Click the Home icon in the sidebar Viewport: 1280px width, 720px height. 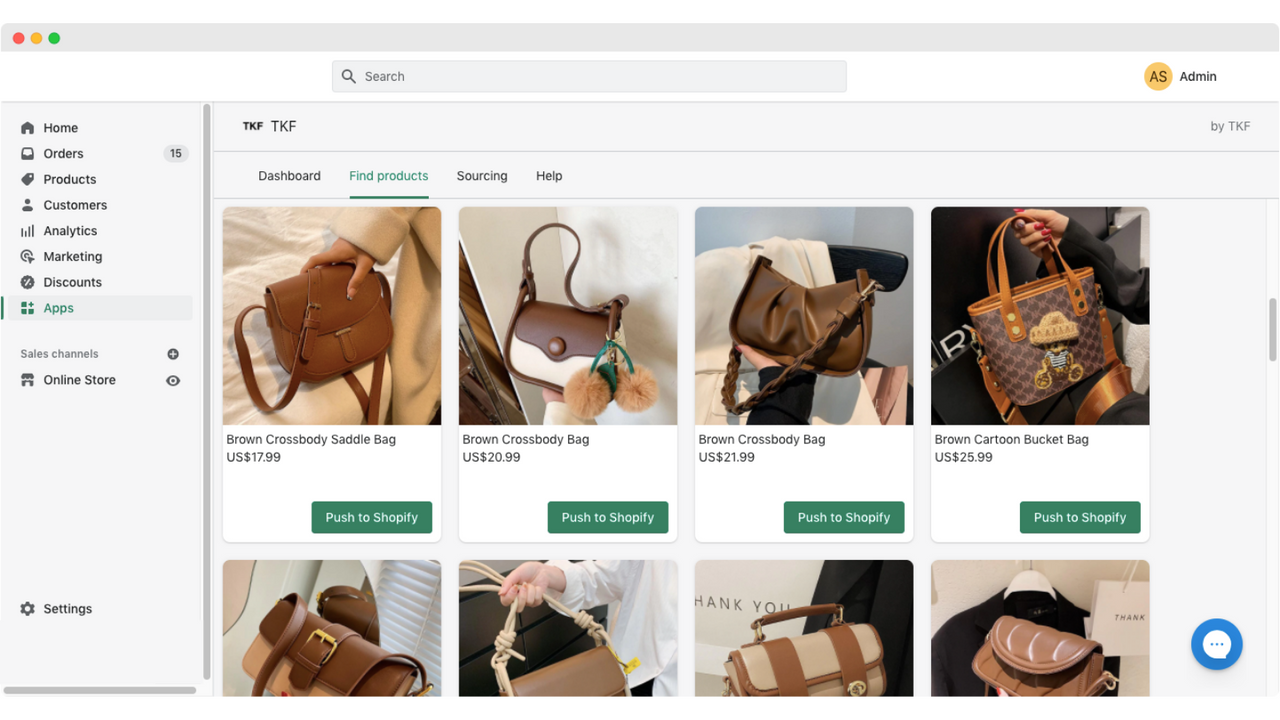click(x=27, y=128)
